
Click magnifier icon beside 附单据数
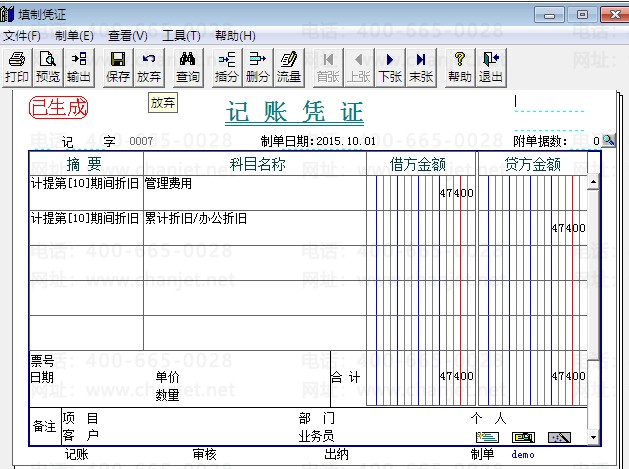coord(608,141)
